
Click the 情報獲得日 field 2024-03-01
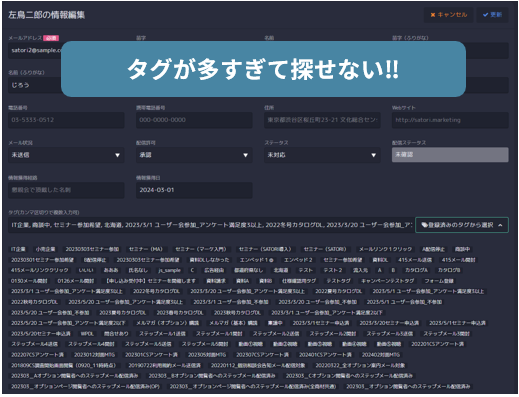click(194, 190)
